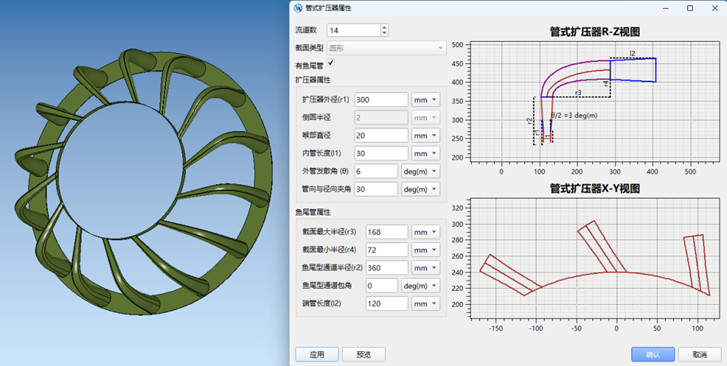The width and height of the screenshot is (727, 366).
Task: Confirm with the 确认 button
Action: coord(653,355)
